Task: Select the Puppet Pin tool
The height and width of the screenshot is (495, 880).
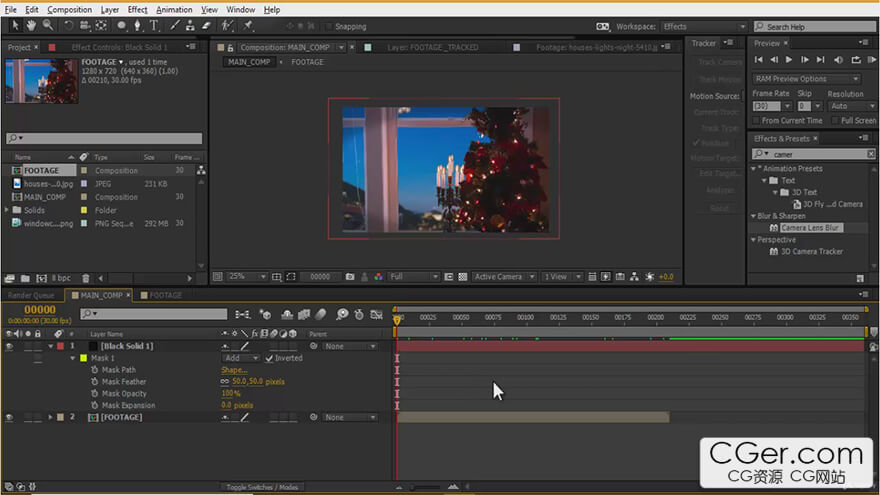Action: tap(248, 26)
